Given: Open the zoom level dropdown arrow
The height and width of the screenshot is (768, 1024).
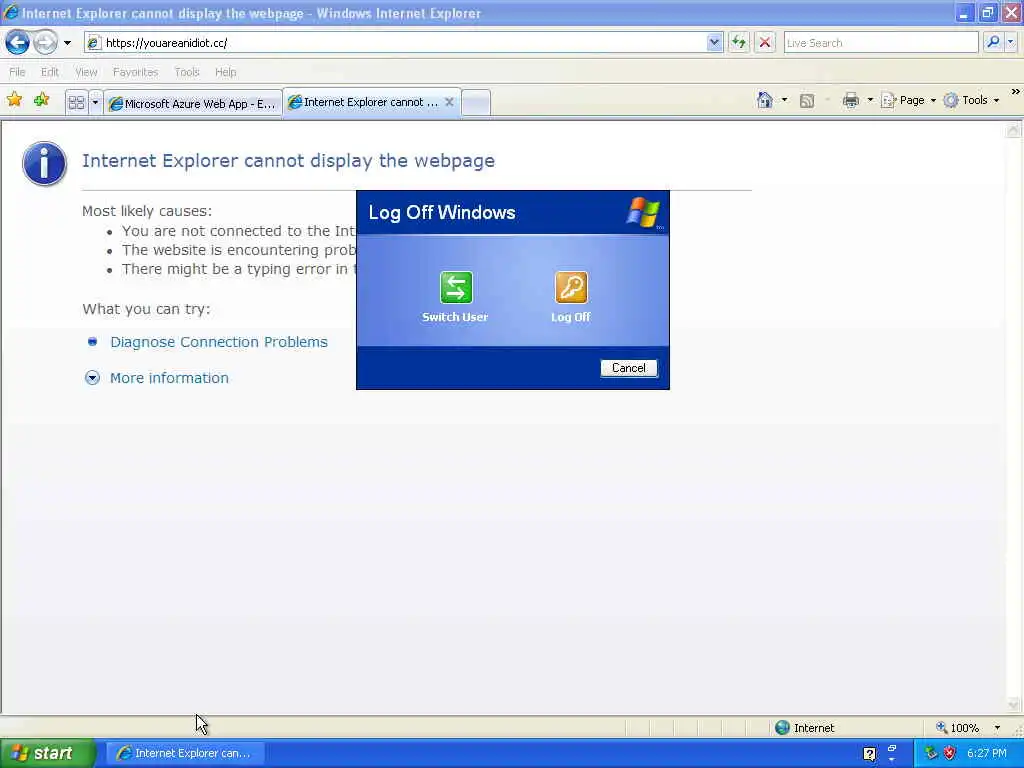Looking at the screenshot, I should 997,728.
